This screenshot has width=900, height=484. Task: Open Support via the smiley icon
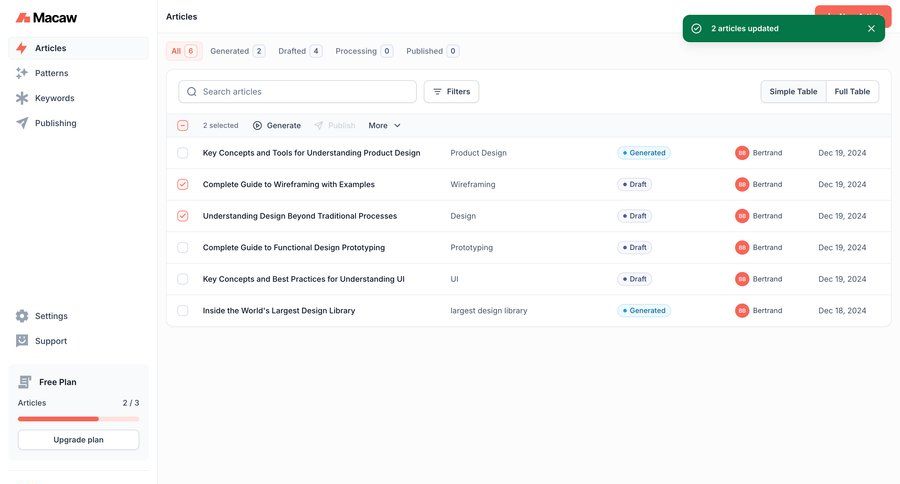[x=22, y=341]
